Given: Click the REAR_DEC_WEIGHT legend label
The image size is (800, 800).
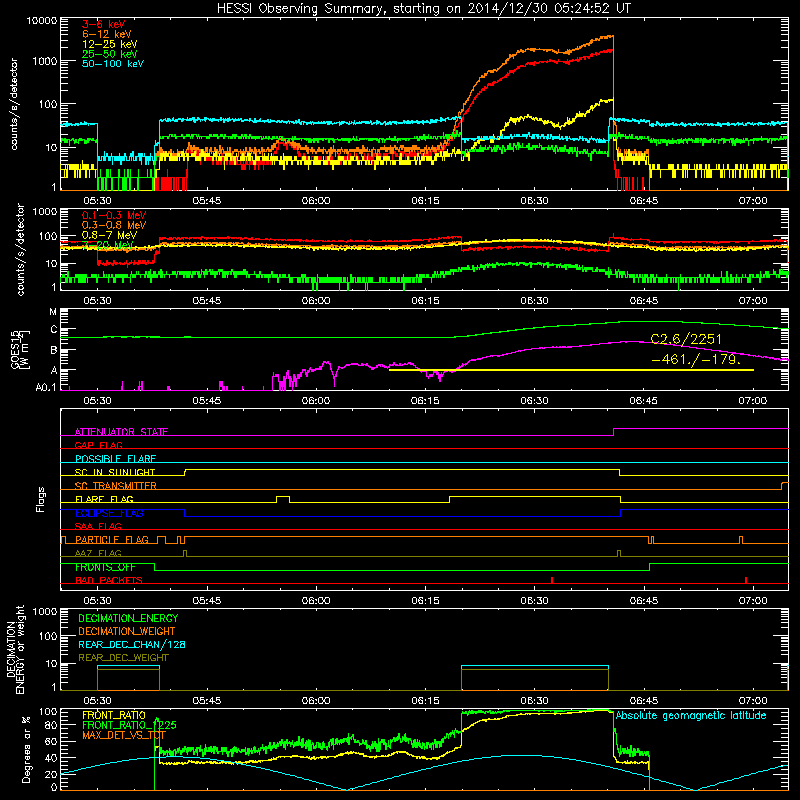Looking at the screenshot, I should pyautogui.click(x=123, y=658).
